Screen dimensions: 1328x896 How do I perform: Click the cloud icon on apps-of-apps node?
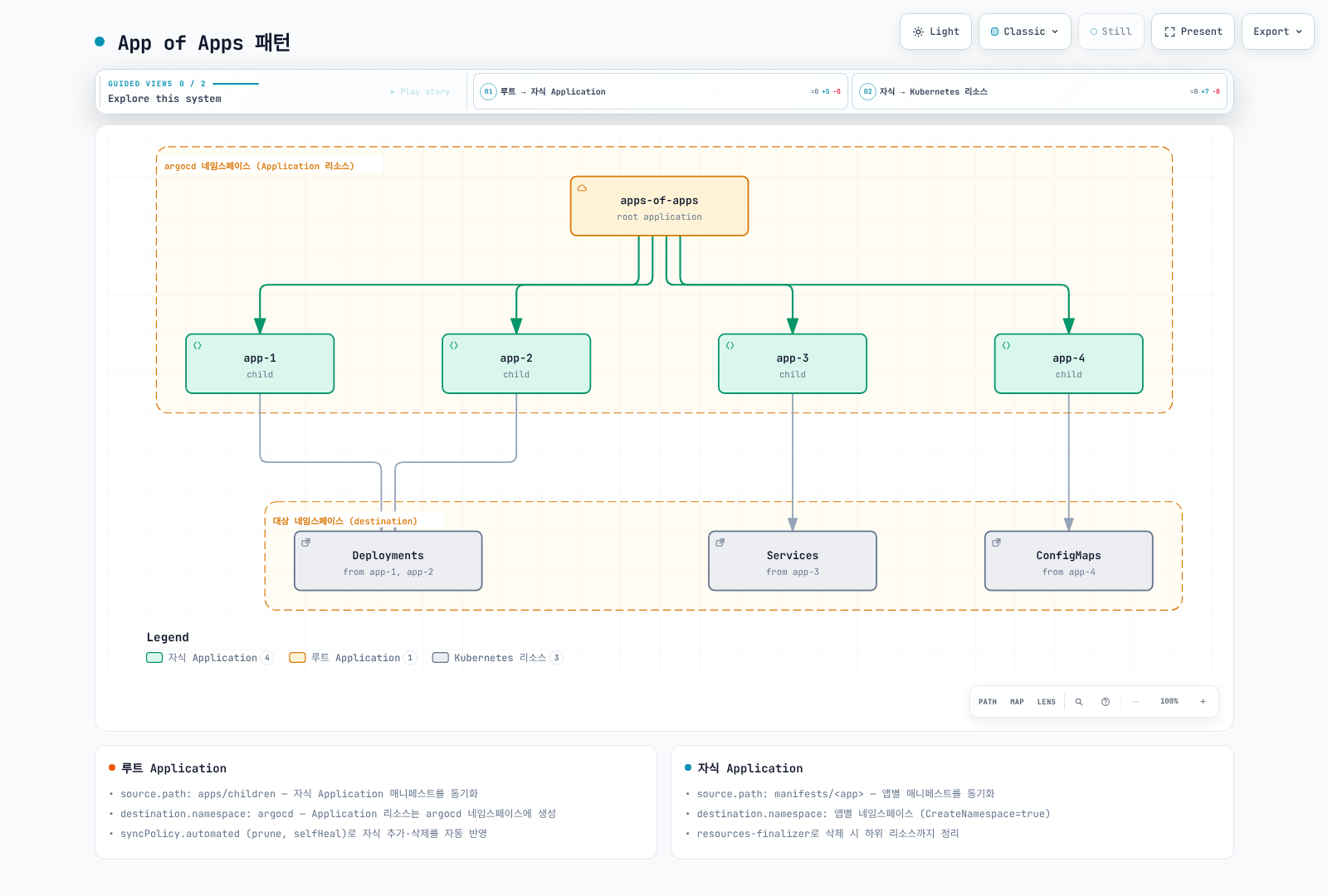click(583, 188)
